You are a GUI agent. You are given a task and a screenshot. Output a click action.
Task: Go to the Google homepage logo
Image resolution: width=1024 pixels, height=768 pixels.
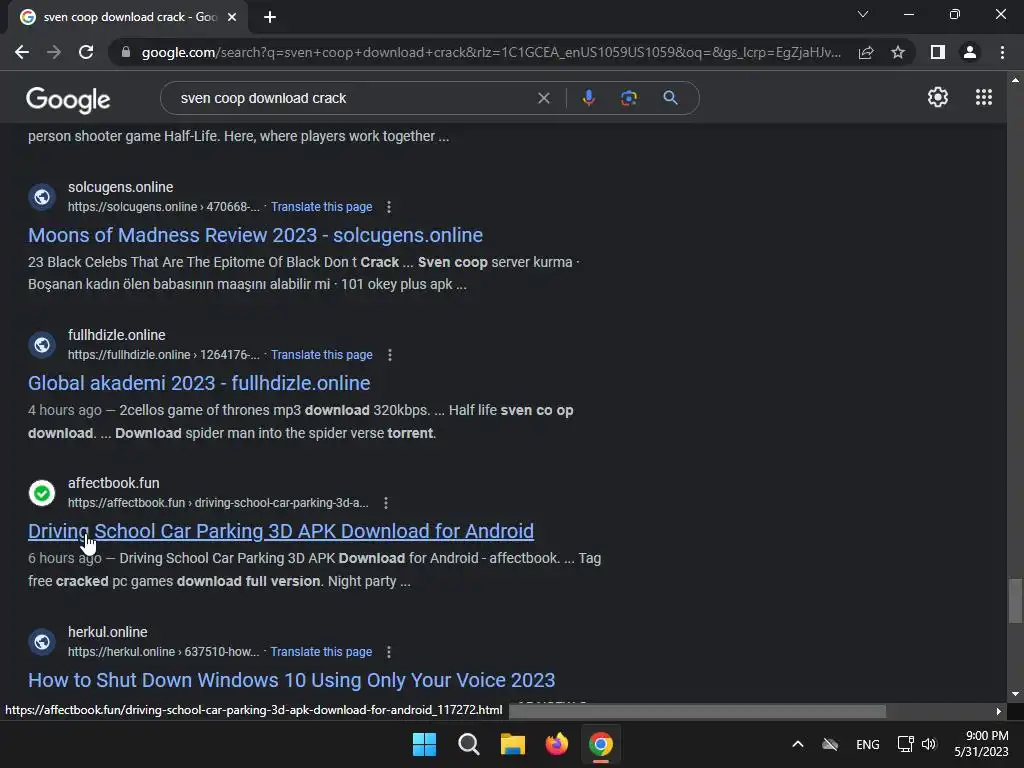68,99
